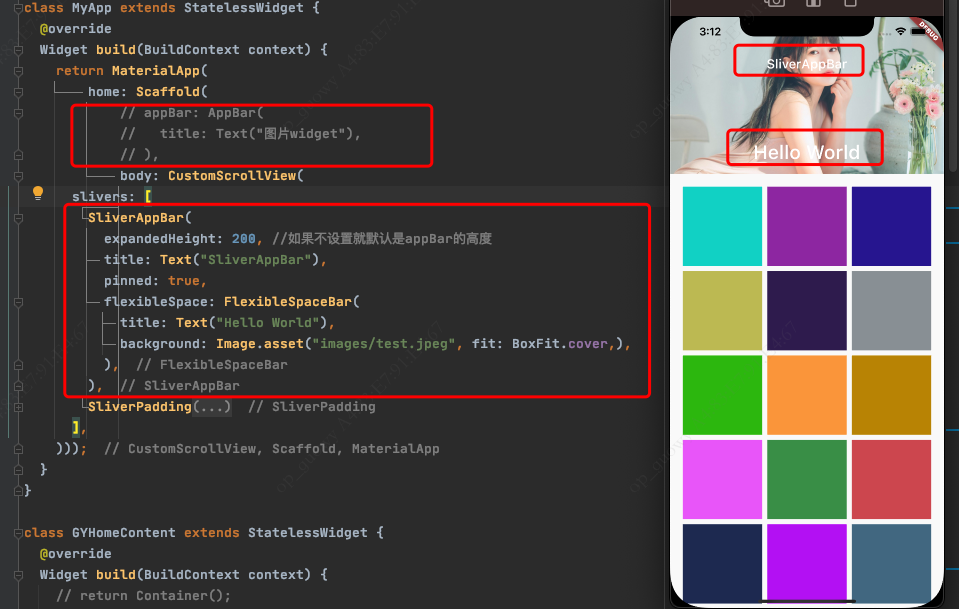Click BoxFit.cover in the background line
This screenshot has height=609, width=959.
560,344
